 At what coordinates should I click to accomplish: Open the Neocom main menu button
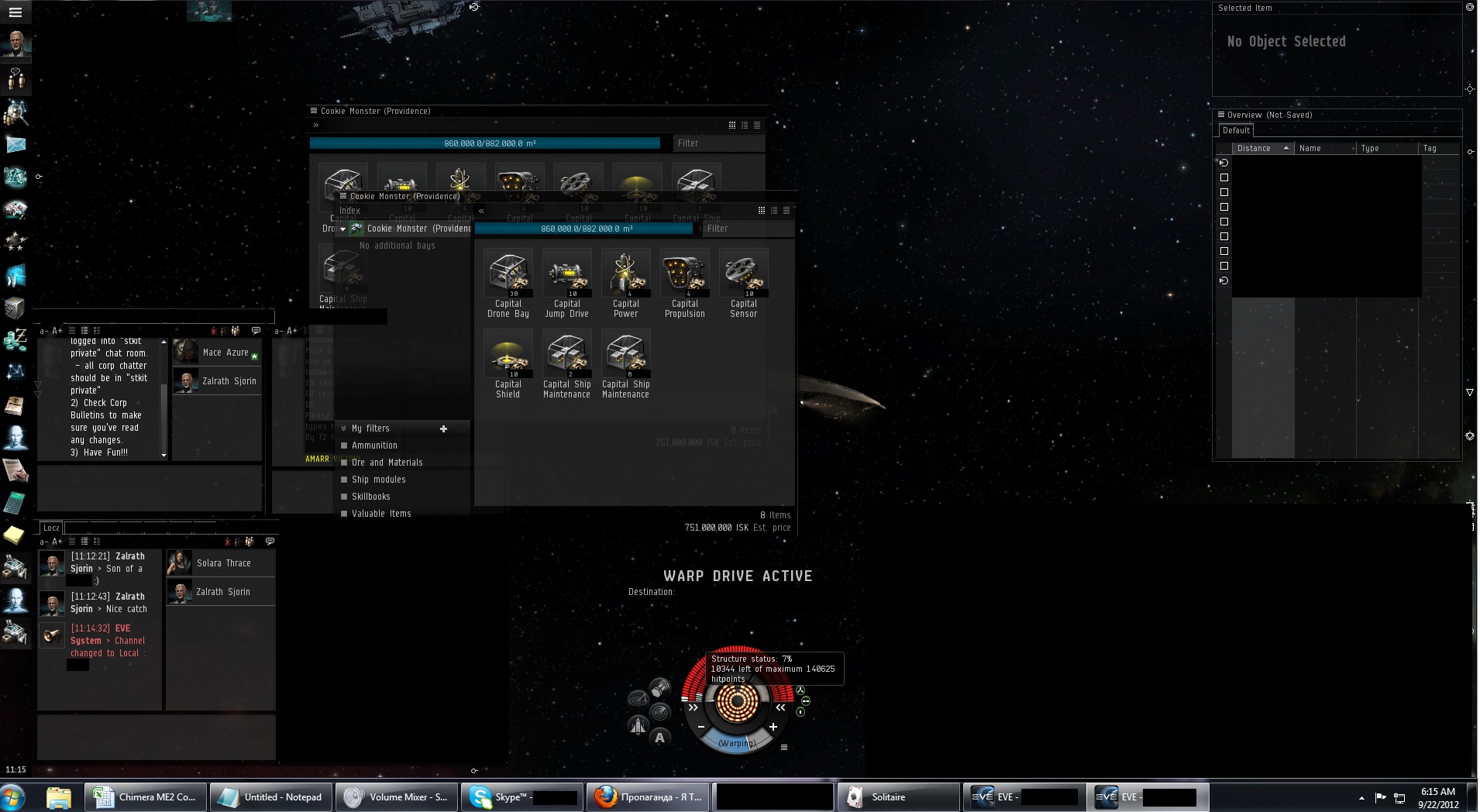coord(15,12)
